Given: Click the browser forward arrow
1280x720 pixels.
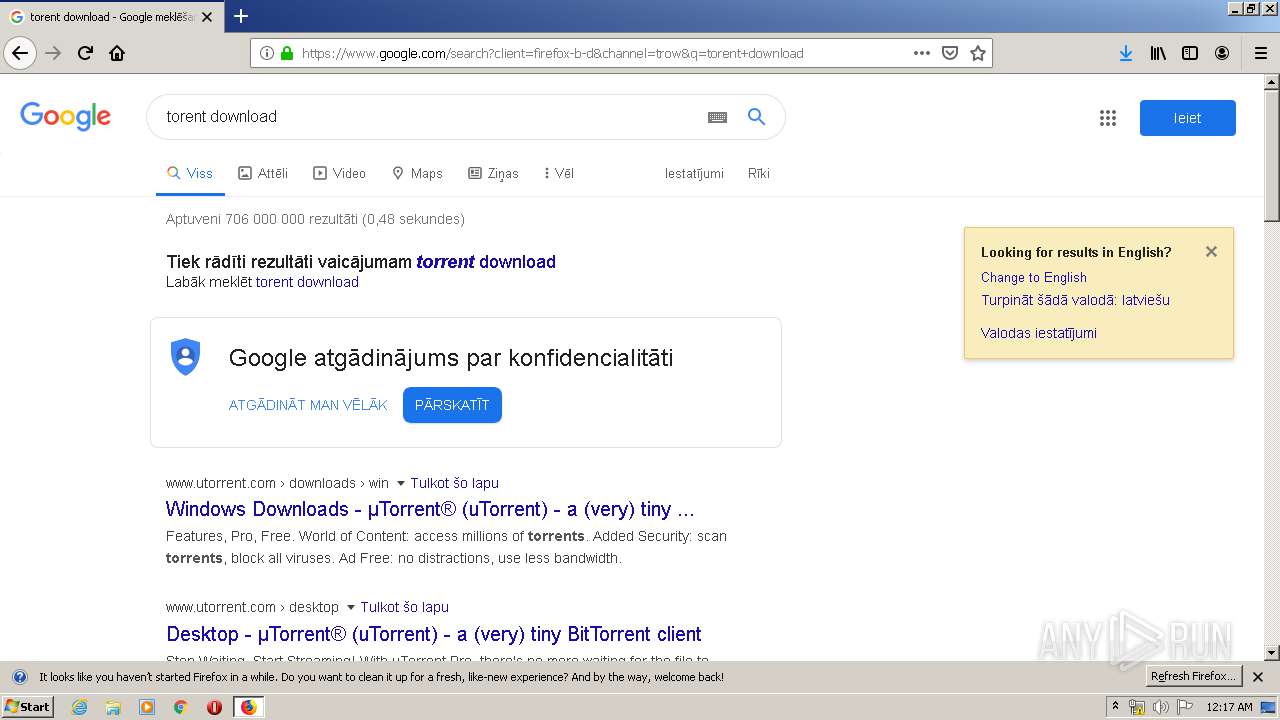Looking at the screenshot, I should coord(53,53).
